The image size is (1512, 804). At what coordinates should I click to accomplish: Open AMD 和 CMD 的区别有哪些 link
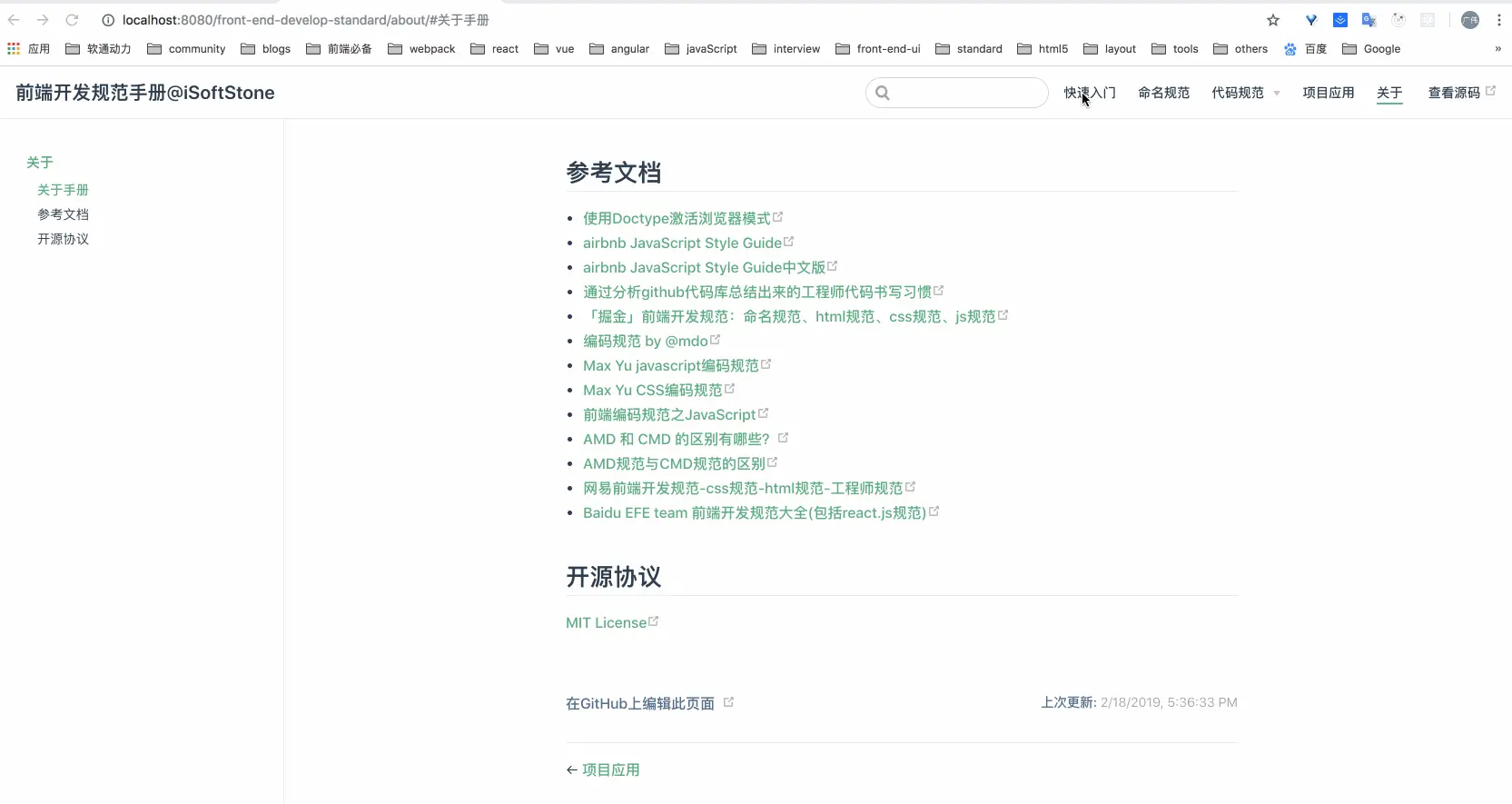686,439
